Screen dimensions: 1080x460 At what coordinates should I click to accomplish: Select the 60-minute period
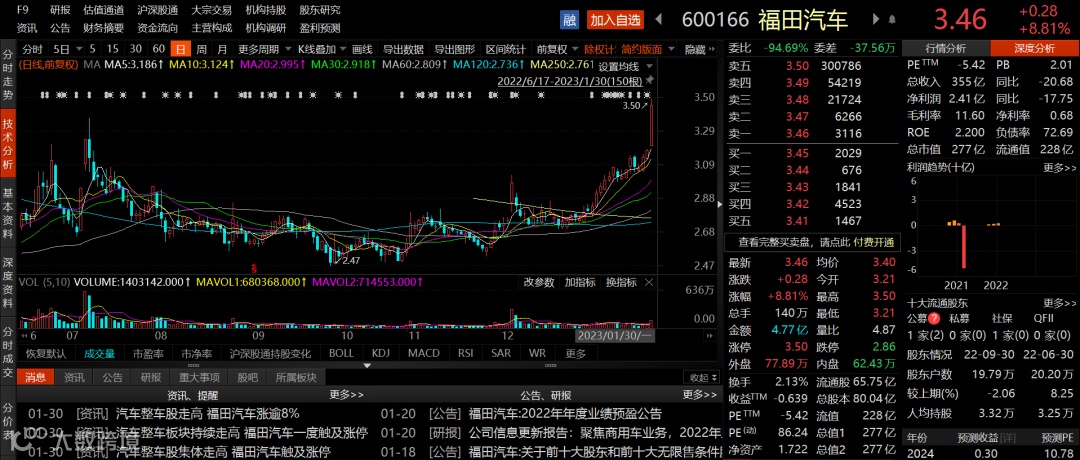pos(158,50)
